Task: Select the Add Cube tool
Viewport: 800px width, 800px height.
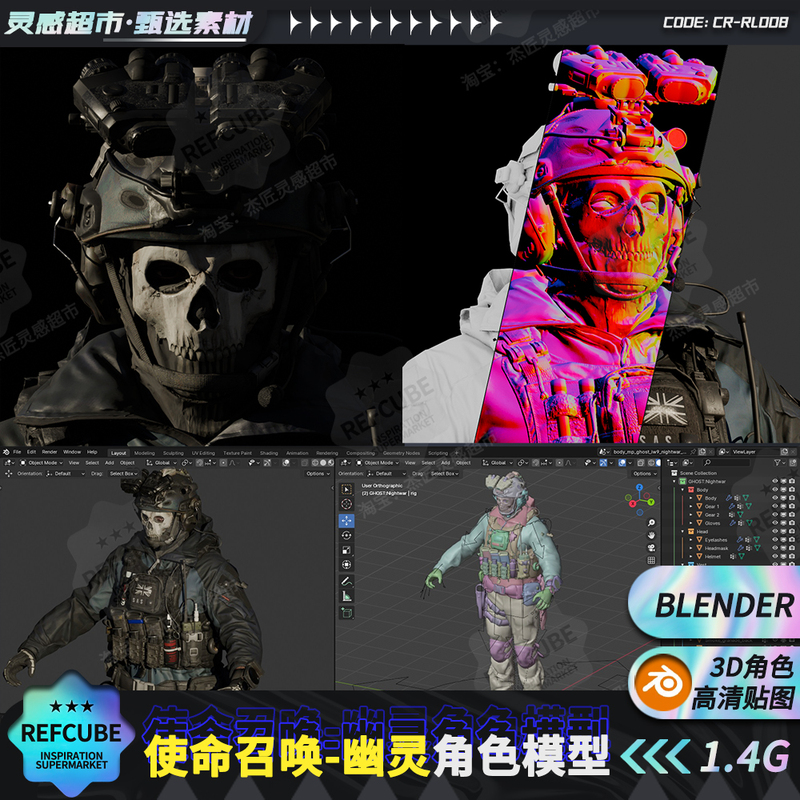Action: click(x=346, y=612)
